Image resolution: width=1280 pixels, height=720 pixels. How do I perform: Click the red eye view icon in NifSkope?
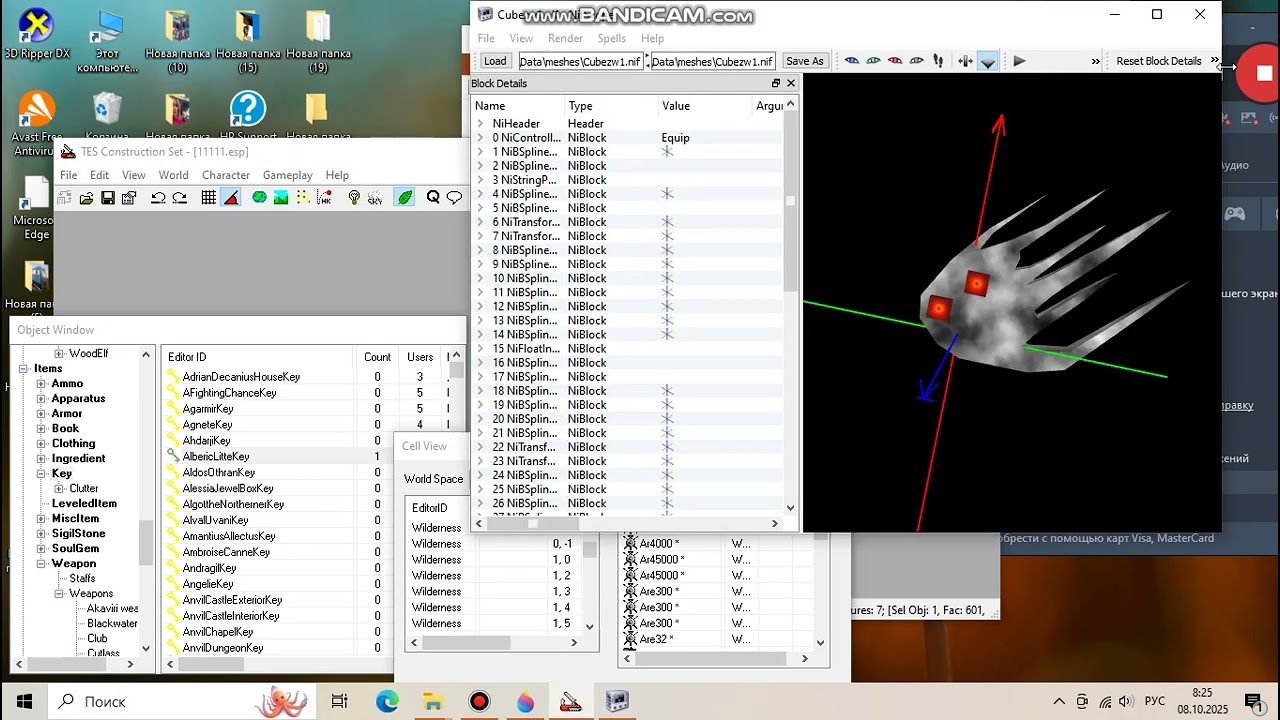(895, 61)
